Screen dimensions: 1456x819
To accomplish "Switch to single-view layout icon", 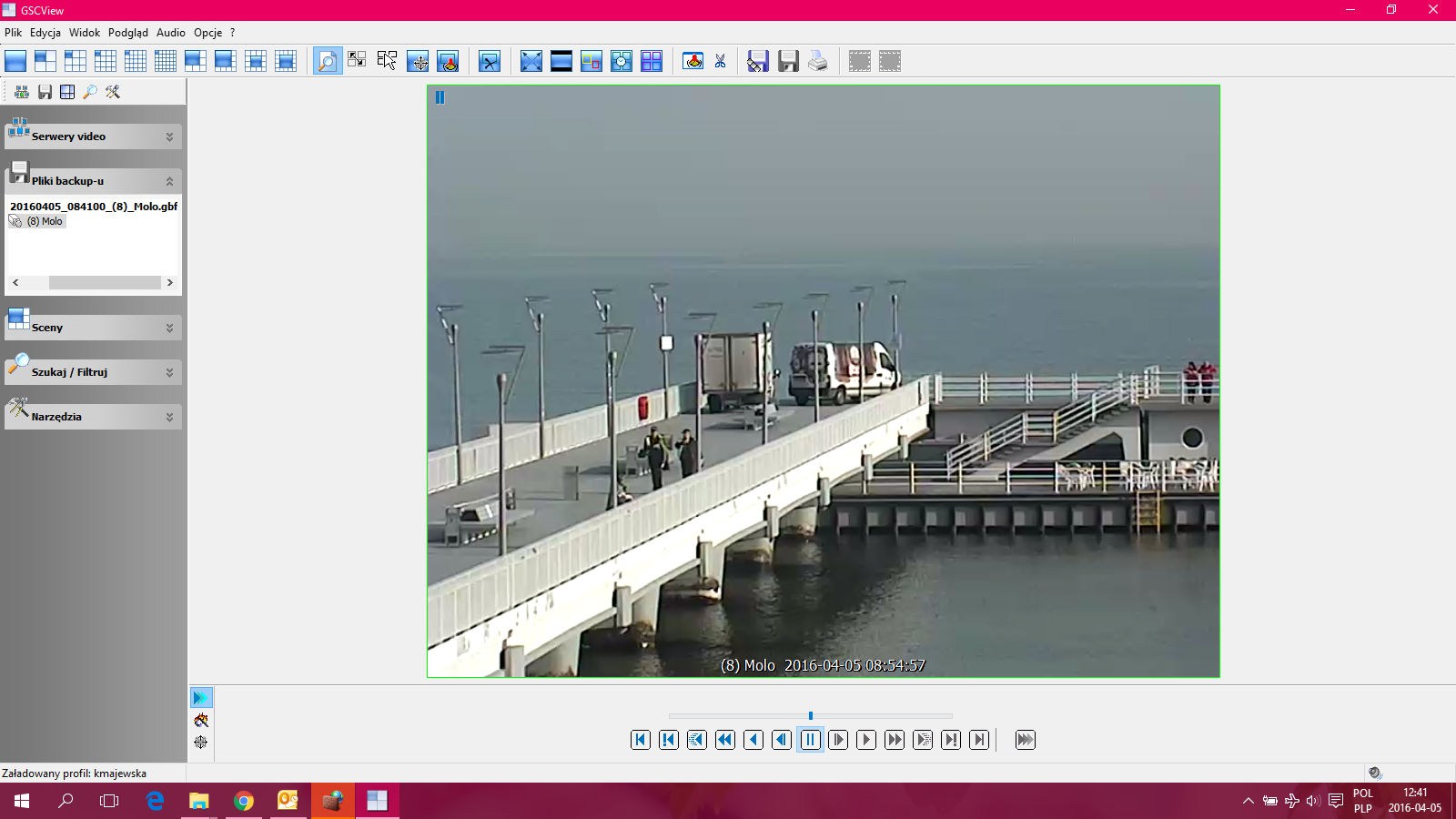I will point(15,61).
